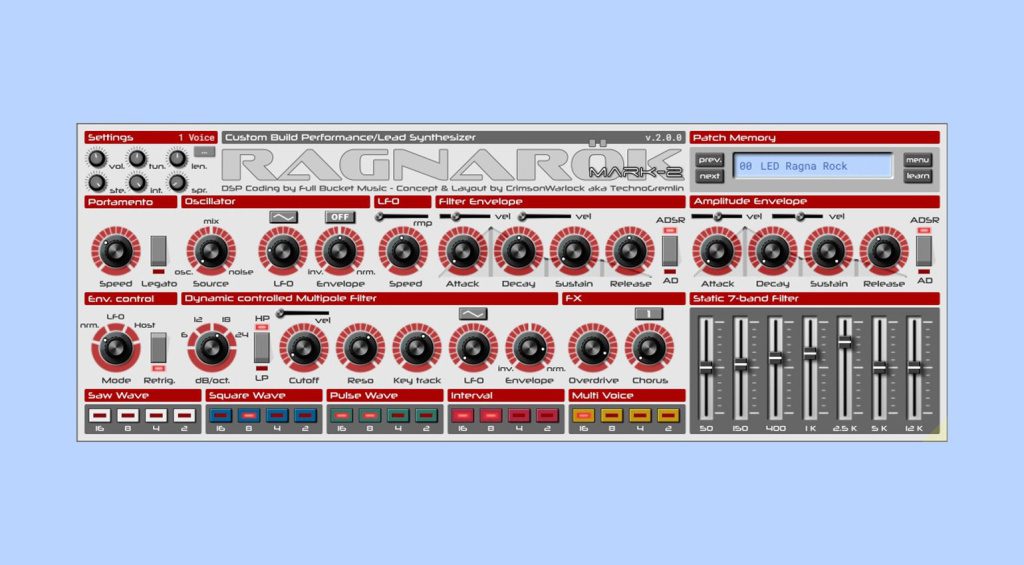Screen dimensions: 1024x565
Task: Click the filter Cutoff knob
Action: pyautogui.click(x=304, y=348)
